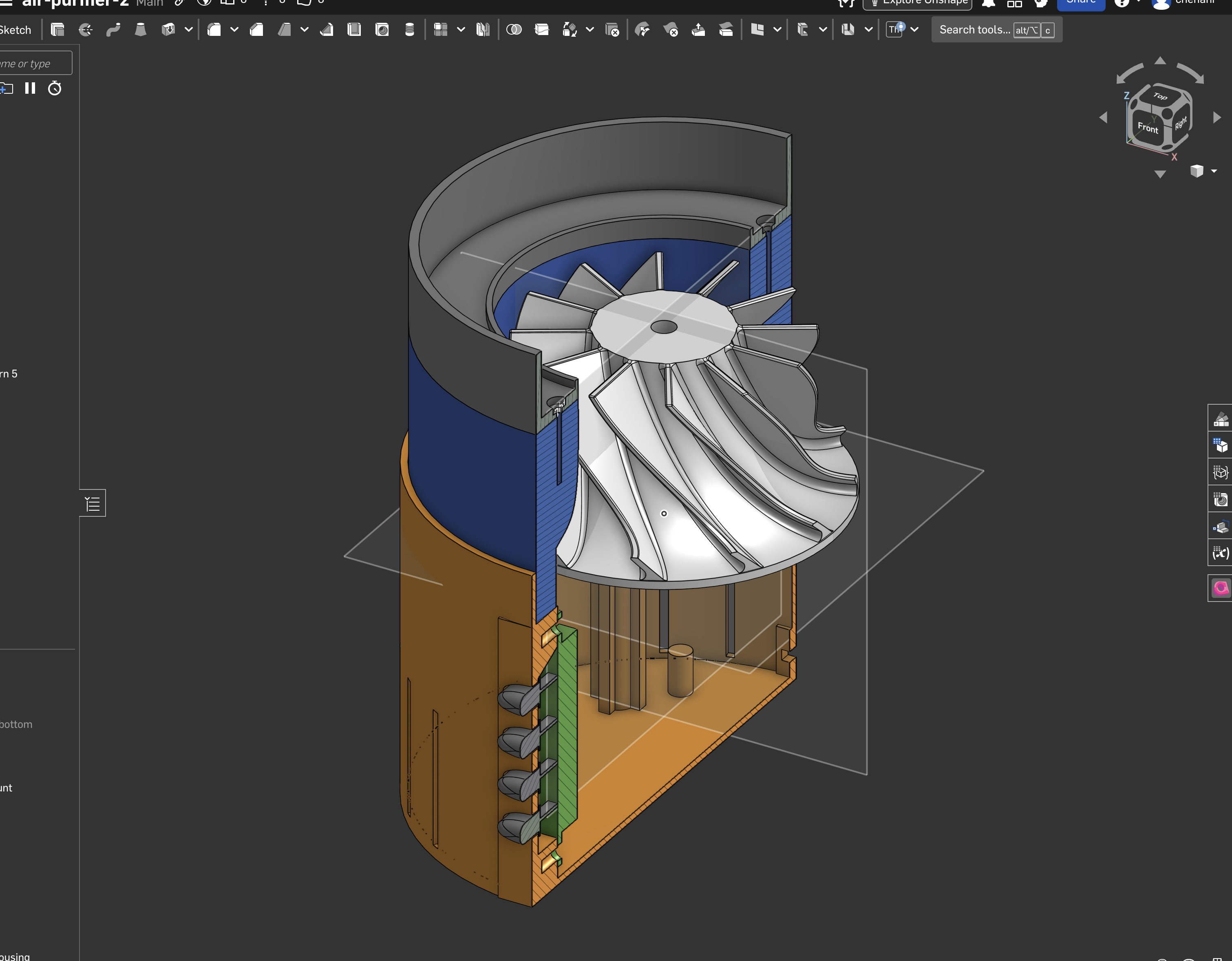
Task: Expand the Thicken tool dropdown arrow
Action: [x=188, y=30]
